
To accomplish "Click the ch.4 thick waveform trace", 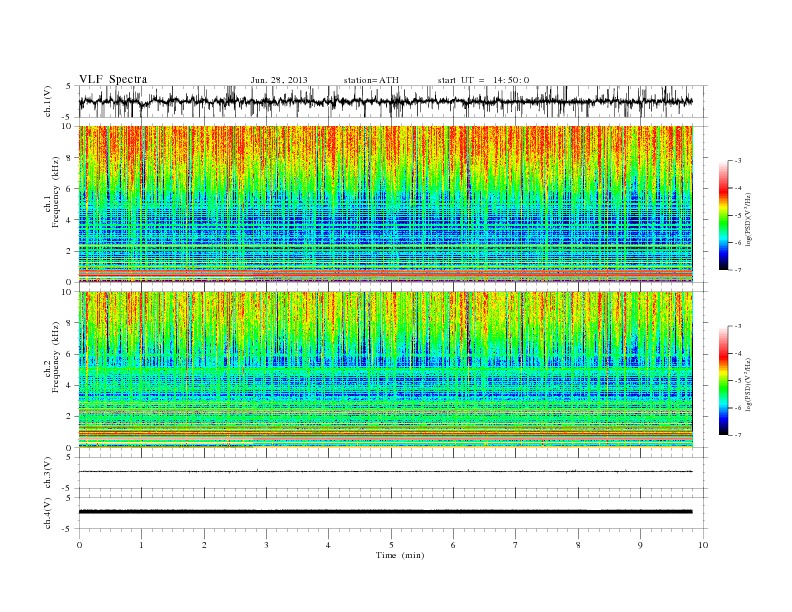I will [385, 512].
